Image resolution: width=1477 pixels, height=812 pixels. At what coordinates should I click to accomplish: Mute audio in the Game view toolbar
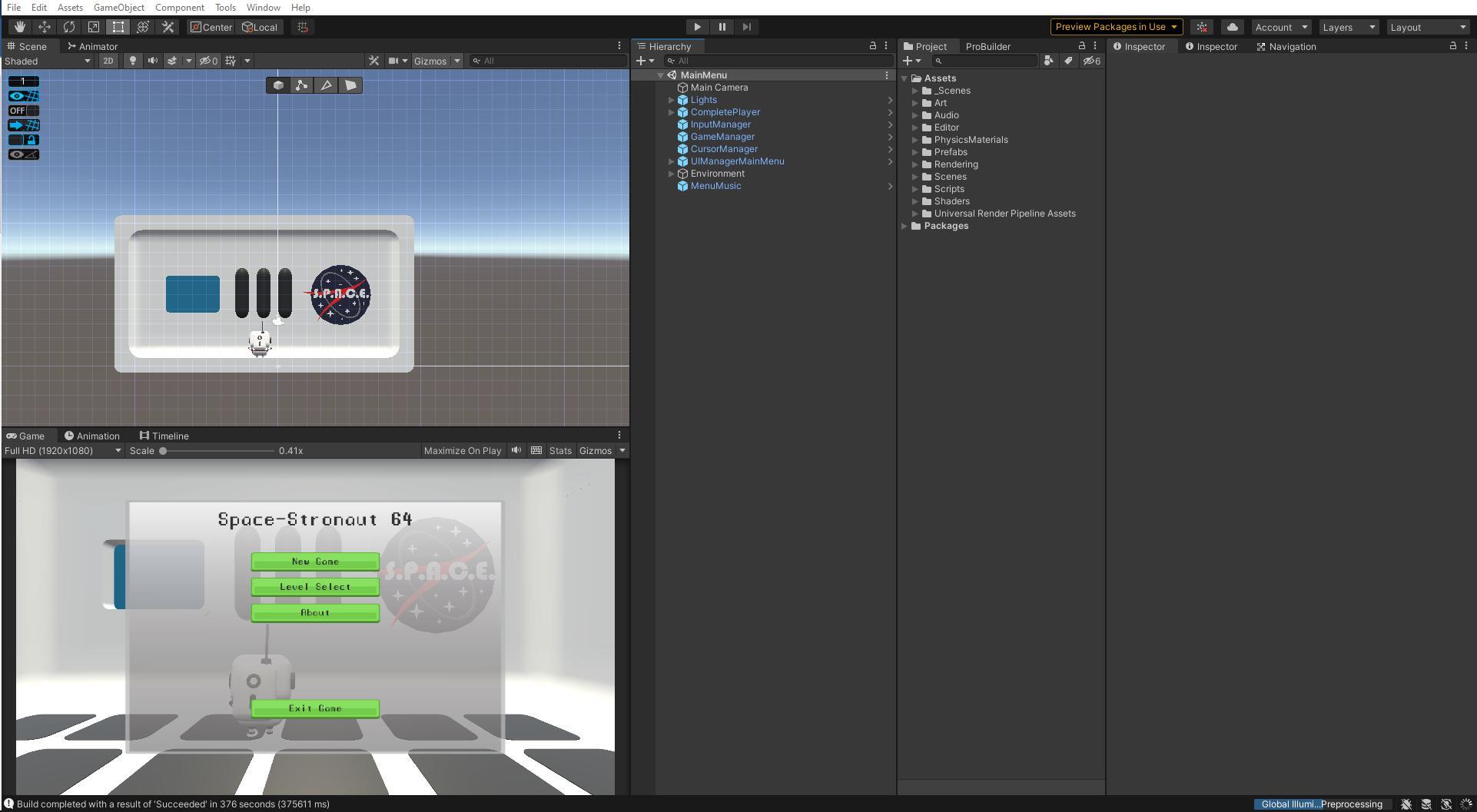tap(516, 450)
